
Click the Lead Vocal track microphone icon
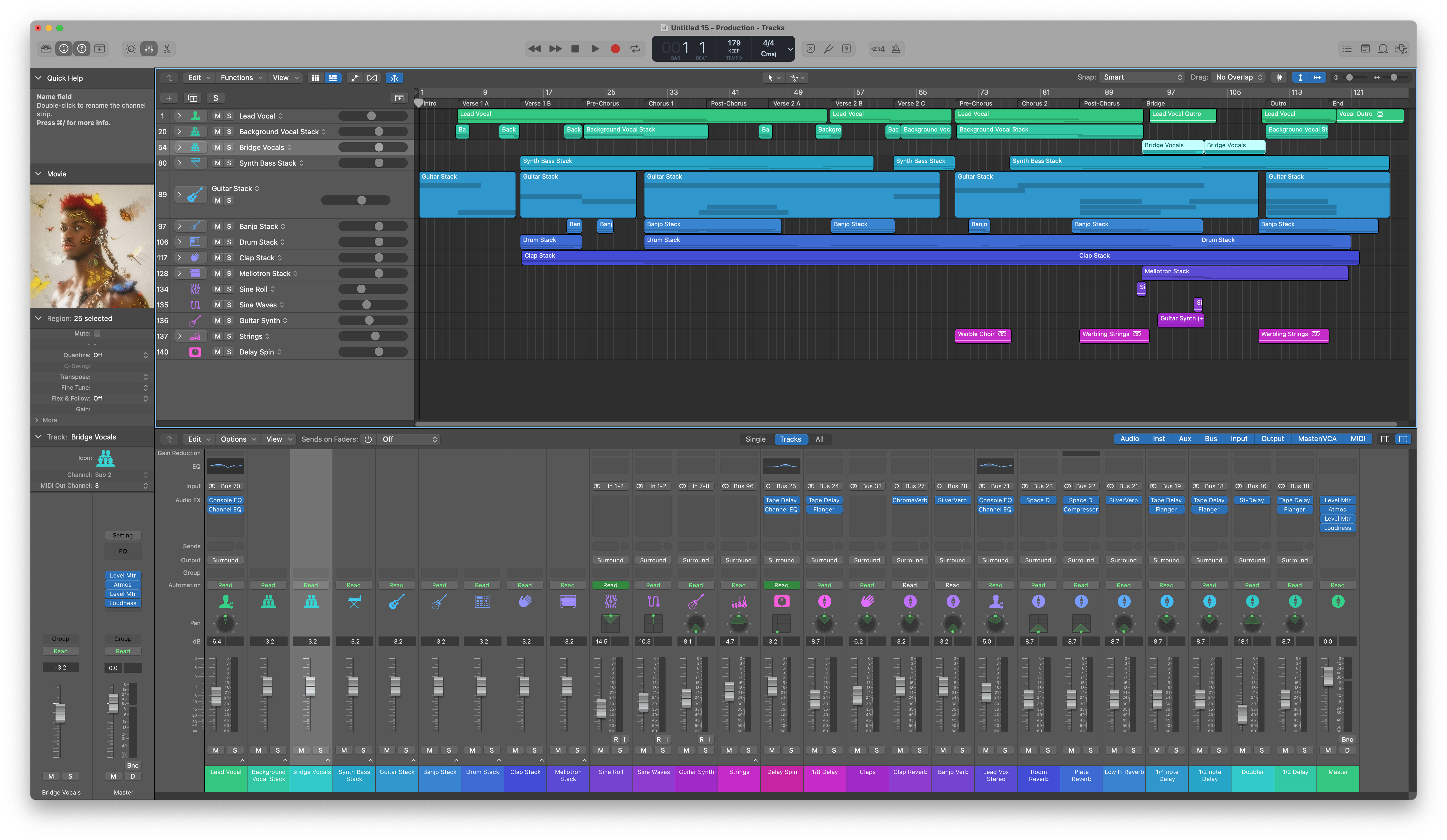195,116
